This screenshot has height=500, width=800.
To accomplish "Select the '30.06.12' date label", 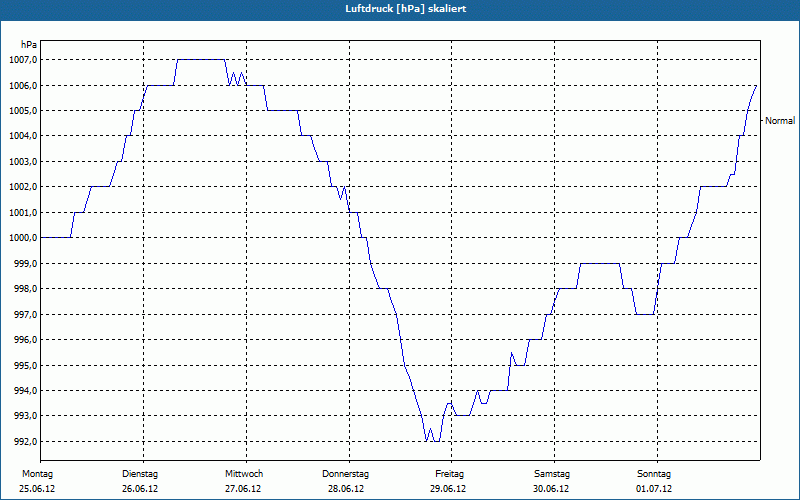I will (551, 489).
